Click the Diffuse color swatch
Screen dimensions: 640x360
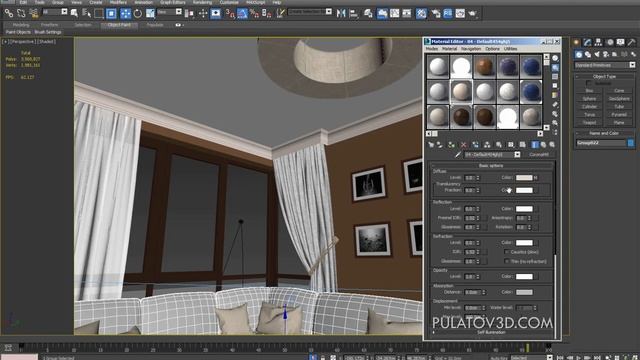[x=524, y=178]
